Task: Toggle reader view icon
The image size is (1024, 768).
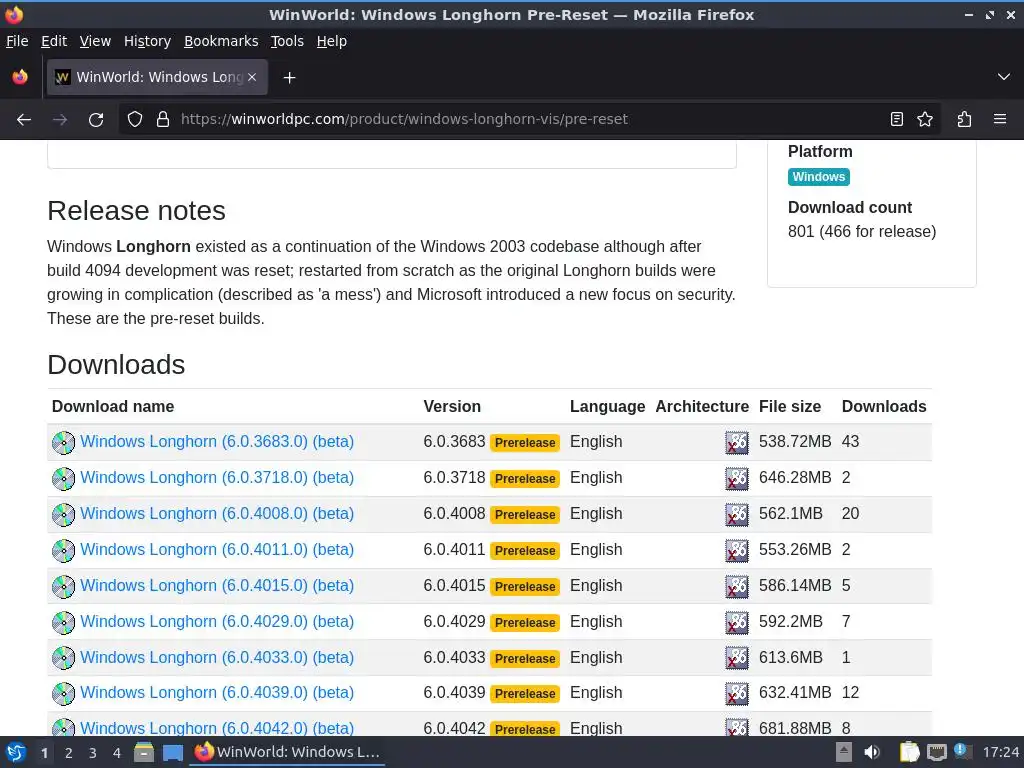Action: tap(897, 119)
